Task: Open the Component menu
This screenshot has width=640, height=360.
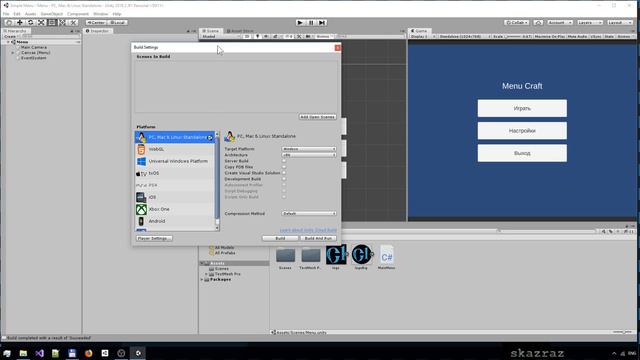Action: (78, 14)
